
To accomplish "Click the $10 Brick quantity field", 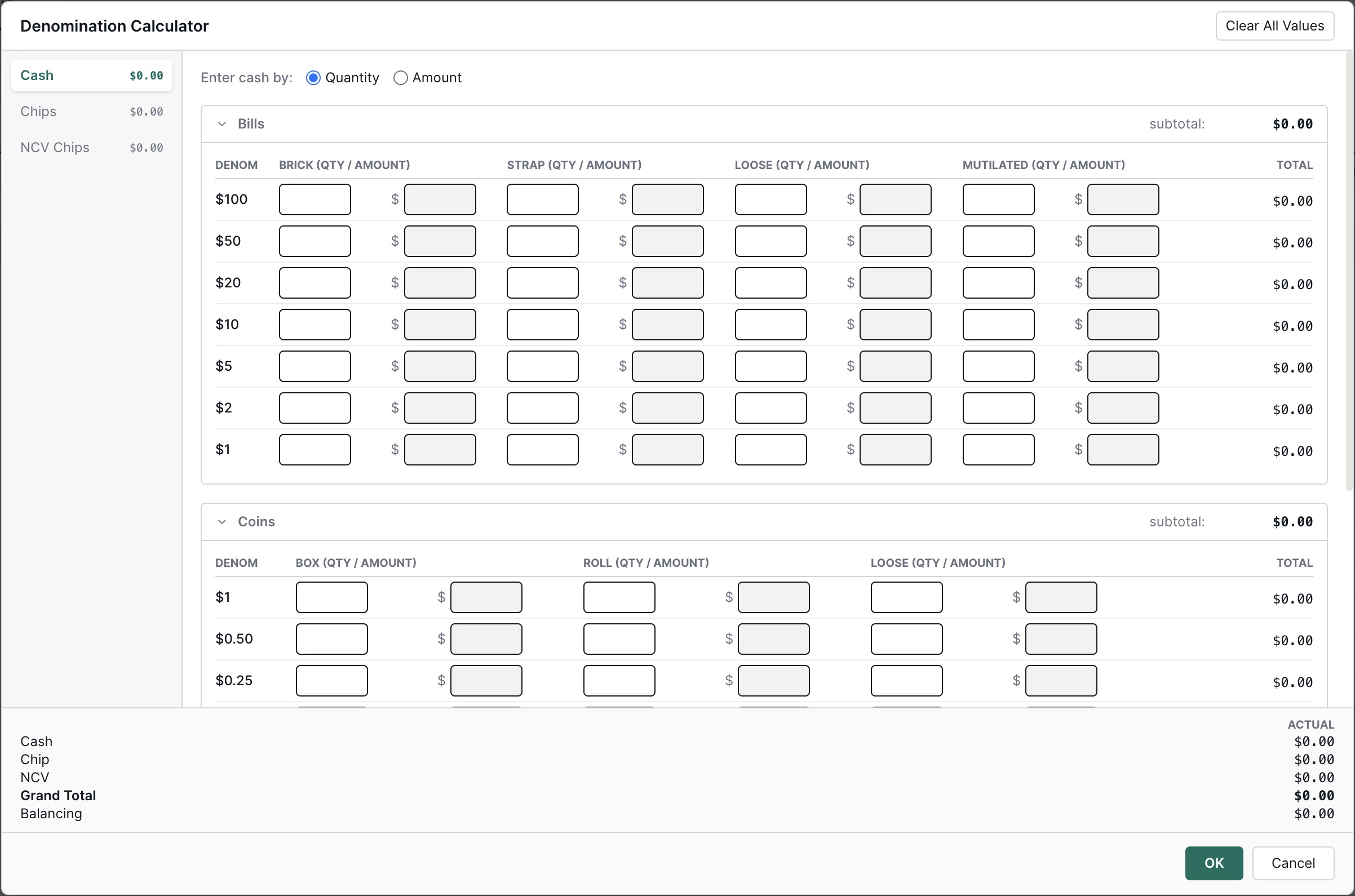I will [315, 325].
